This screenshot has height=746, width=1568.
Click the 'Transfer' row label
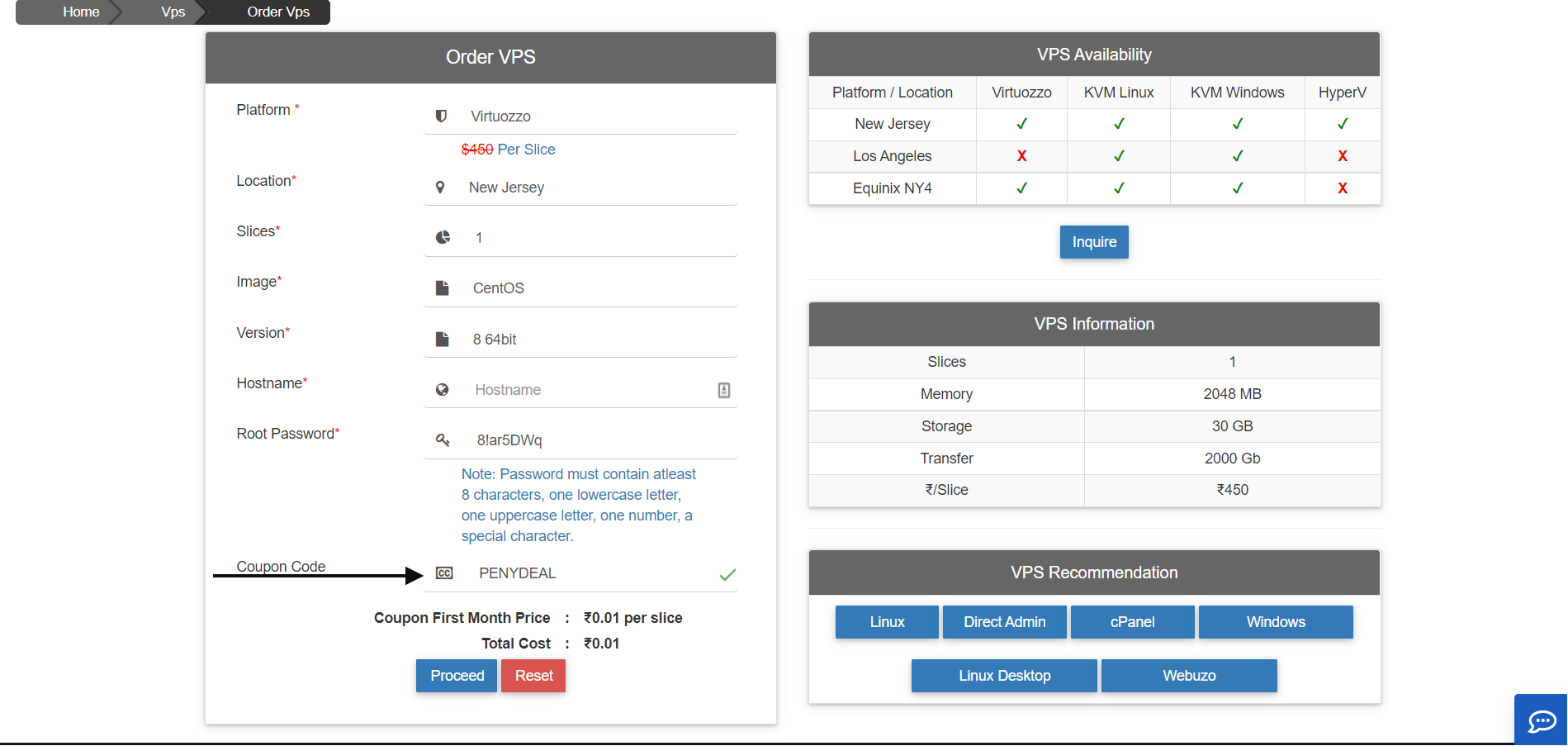point(946,459)
